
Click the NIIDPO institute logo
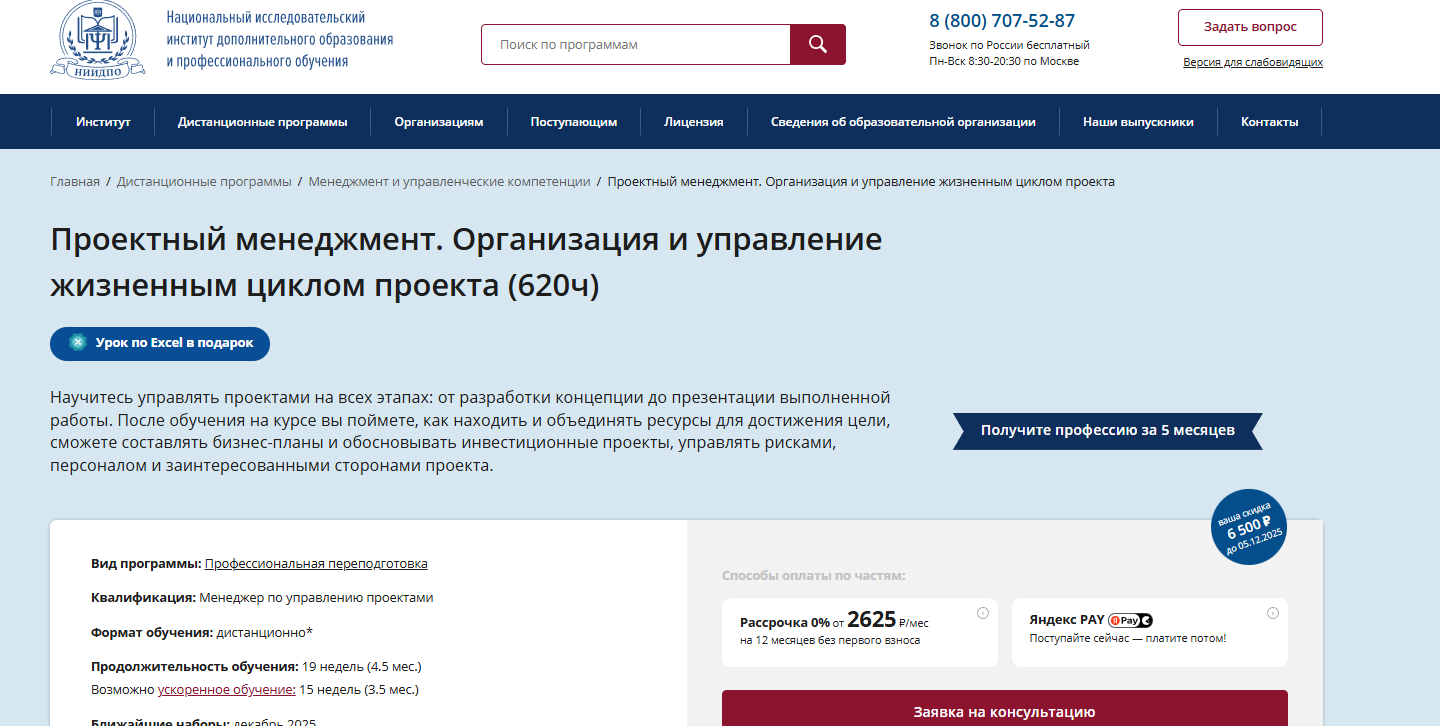click(91, 40)
